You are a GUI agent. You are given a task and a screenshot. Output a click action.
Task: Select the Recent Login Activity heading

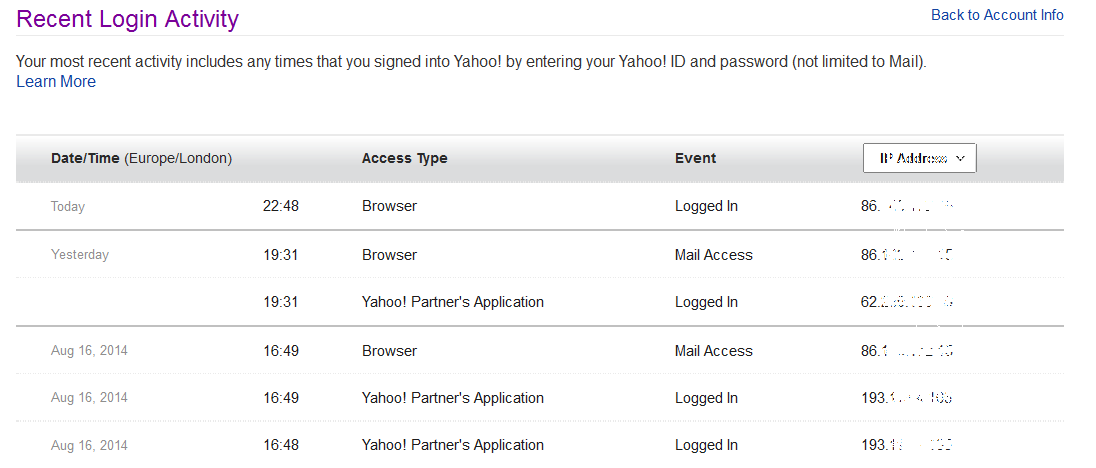[x=128, y=19]
